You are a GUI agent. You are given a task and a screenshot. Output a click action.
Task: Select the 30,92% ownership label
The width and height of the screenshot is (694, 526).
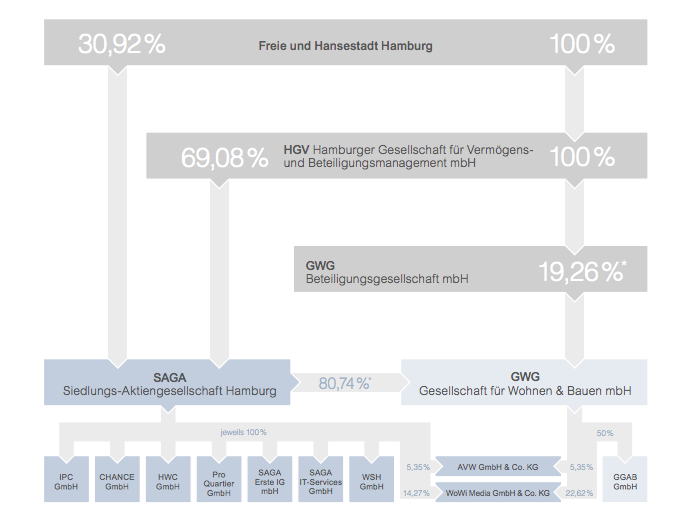tap(120, 45)
